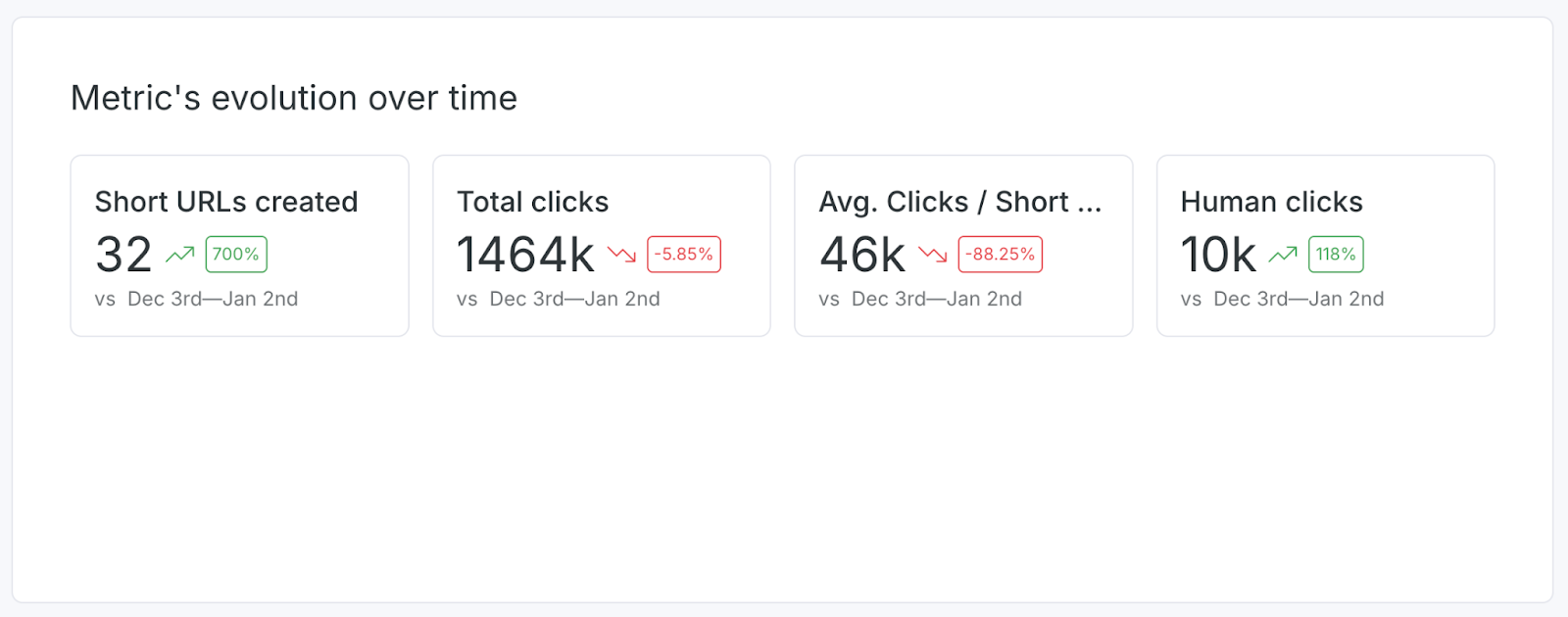This screenshot has width=1568, height=617.
Task: Click the red -88.25% change badge
Action: pos(1000,255)
